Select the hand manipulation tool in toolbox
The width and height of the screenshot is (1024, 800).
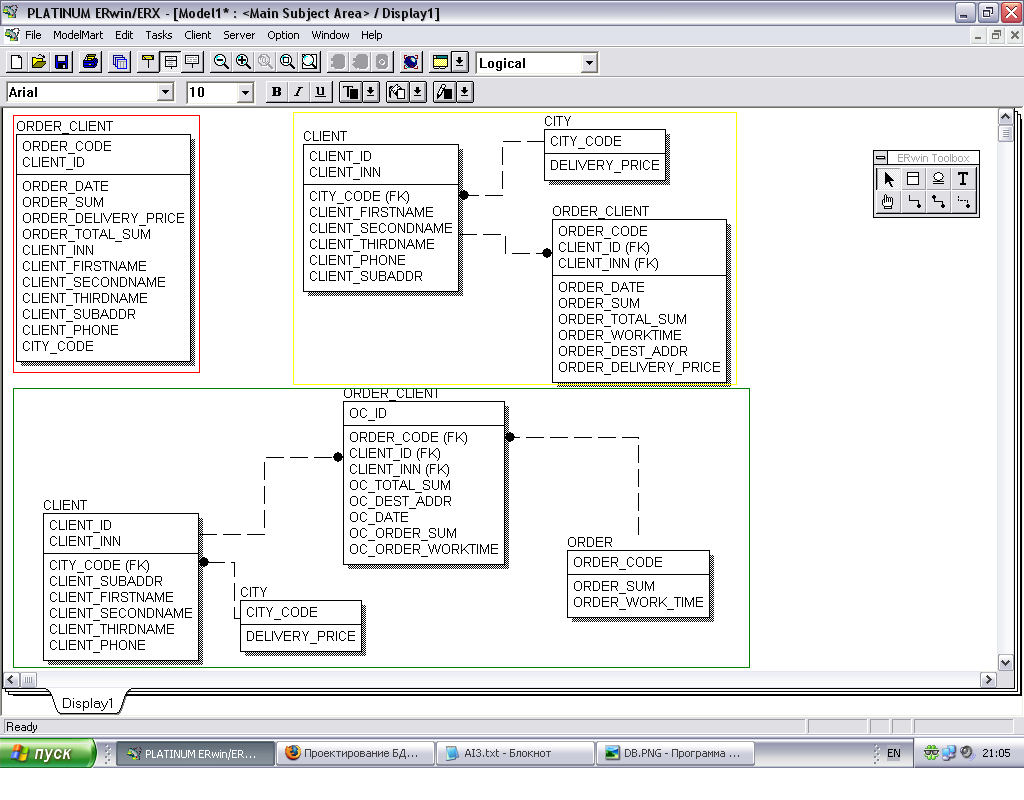pos(888,202)
